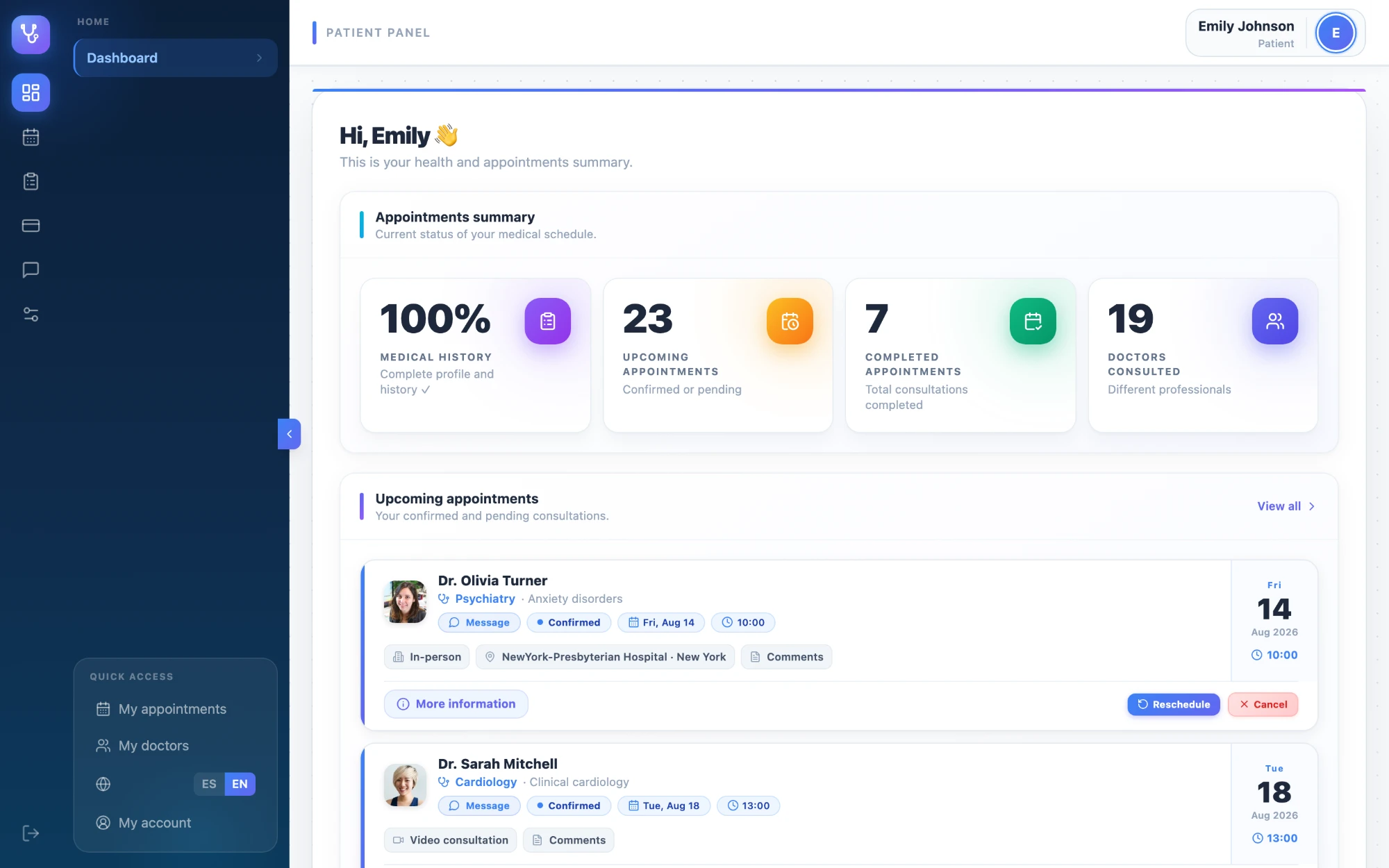Expand the Dashboard menu chevron
Viewport: 1389px width, 868px height.
click(x=259, y=58)
